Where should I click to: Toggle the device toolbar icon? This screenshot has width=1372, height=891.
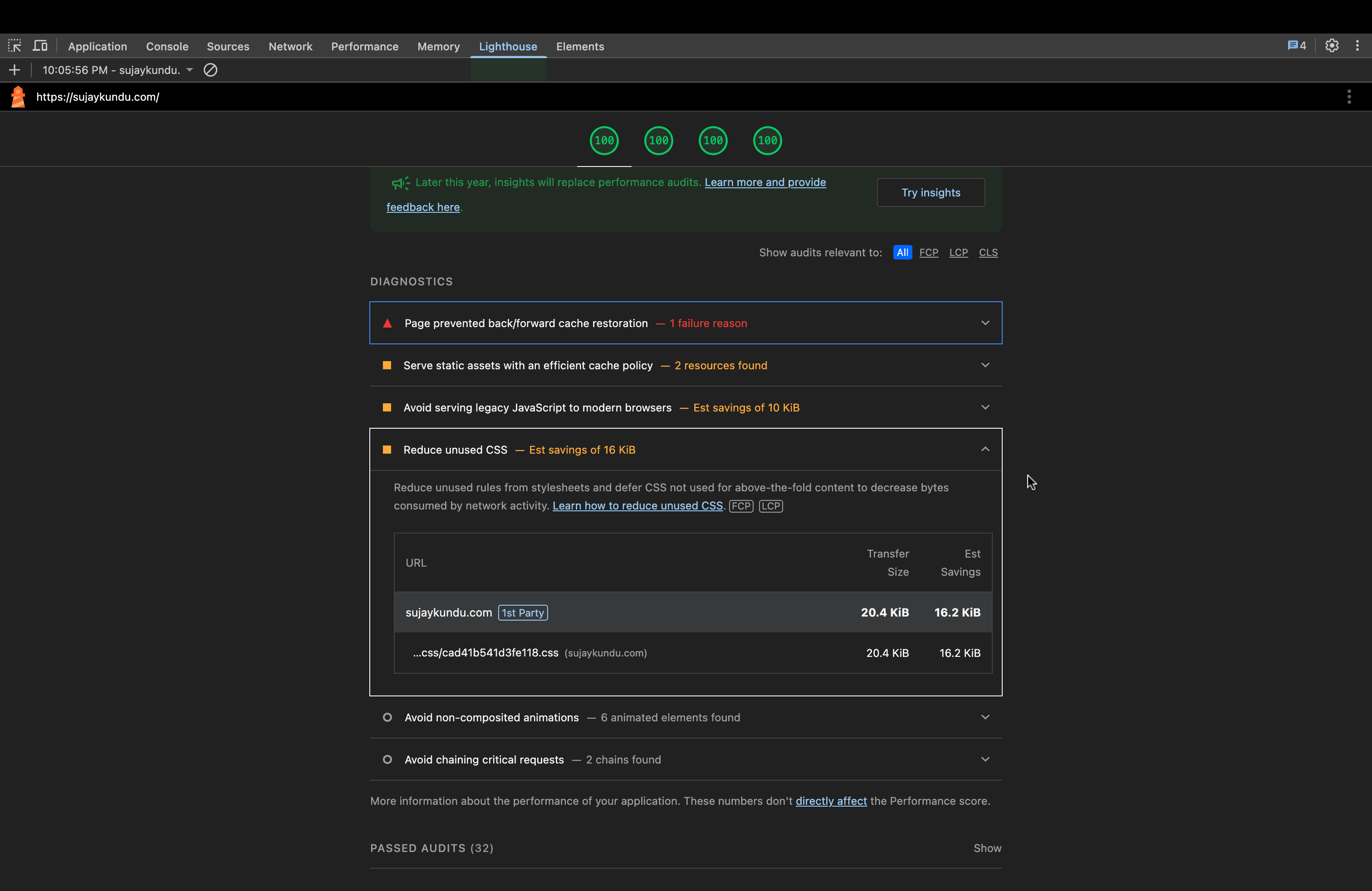[x=40, y=46]
